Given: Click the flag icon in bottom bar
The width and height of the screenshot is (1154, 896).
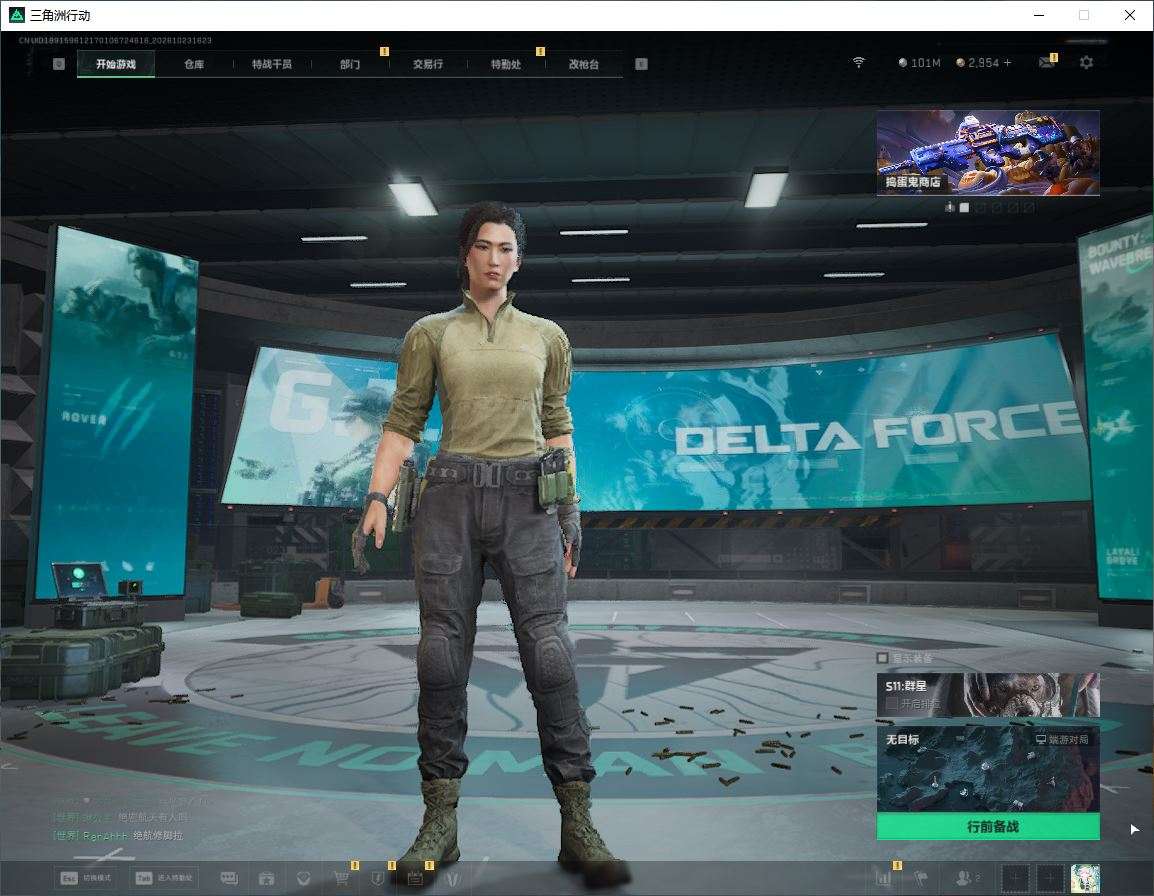Looking at the screenshot, I should click(921, 878).
